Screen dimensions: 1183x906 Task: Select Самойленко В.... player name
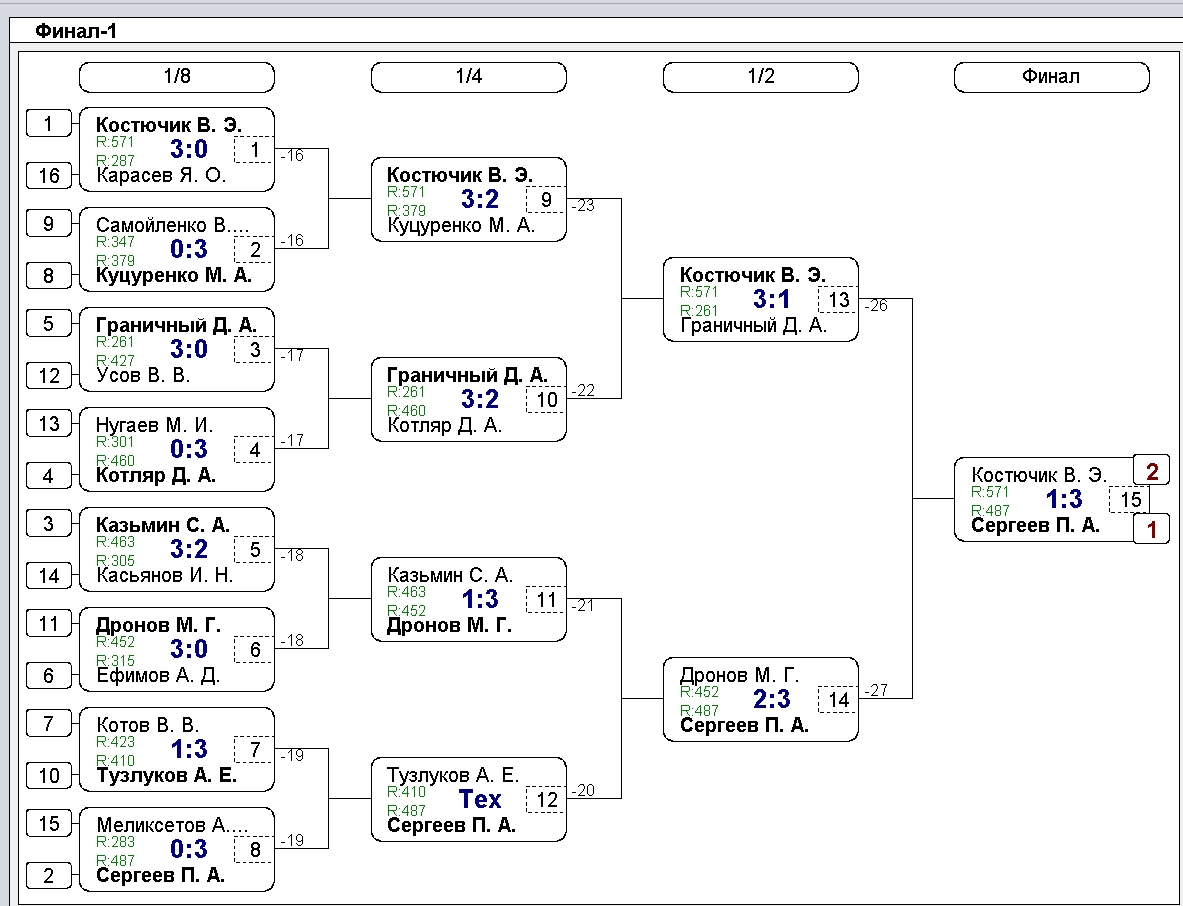[173, 225]
